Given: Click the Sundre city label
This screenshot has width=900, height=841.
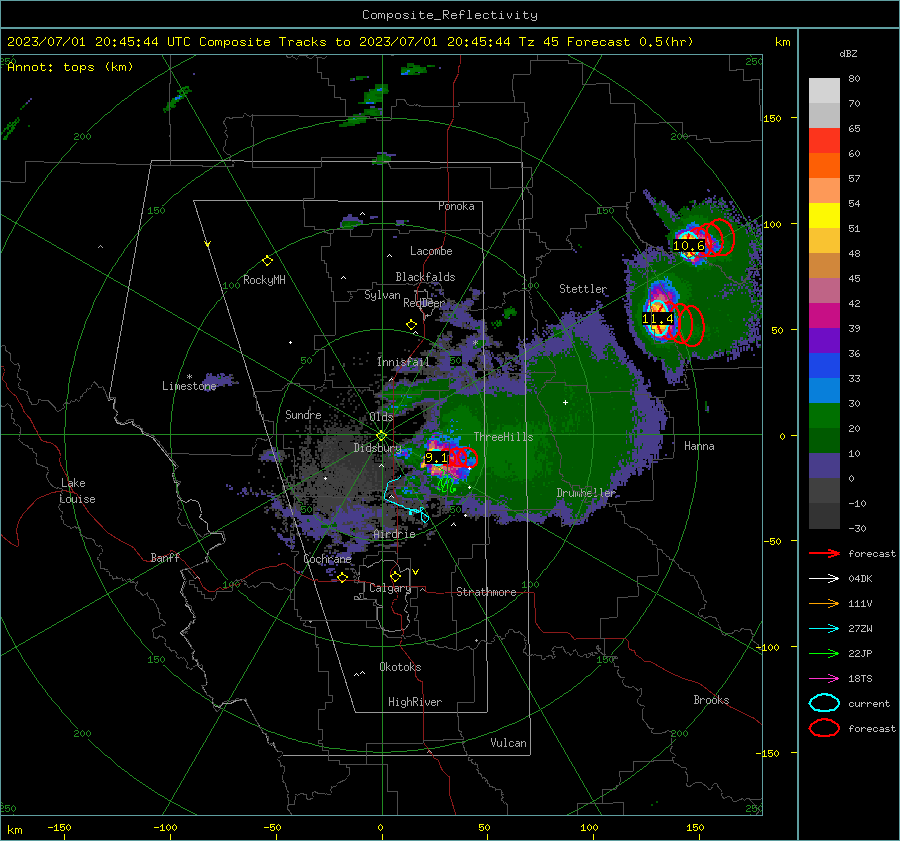Looking at the screenshot, I should click(303, 414).
